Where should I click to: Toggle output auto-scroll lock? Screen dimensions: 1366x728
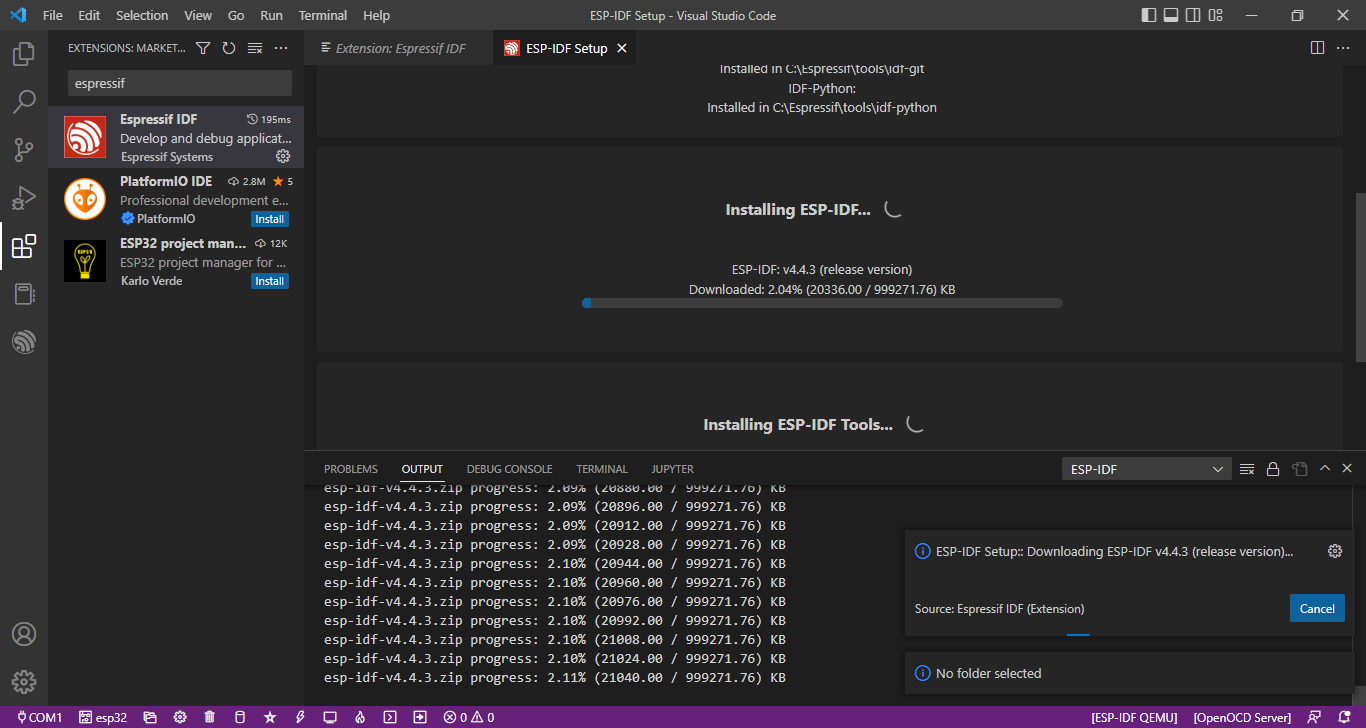click(x=1273, y=469)
